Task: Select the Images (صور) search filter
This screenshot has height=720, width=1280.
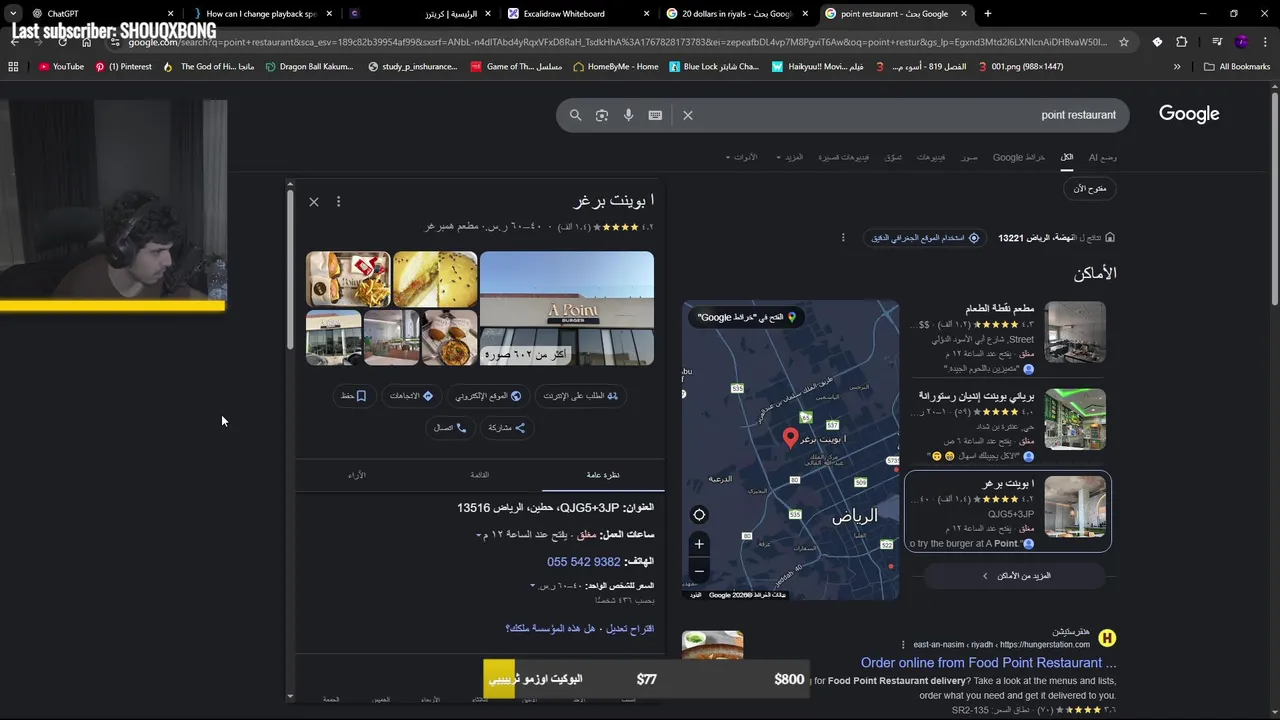Action: point(969,157)
